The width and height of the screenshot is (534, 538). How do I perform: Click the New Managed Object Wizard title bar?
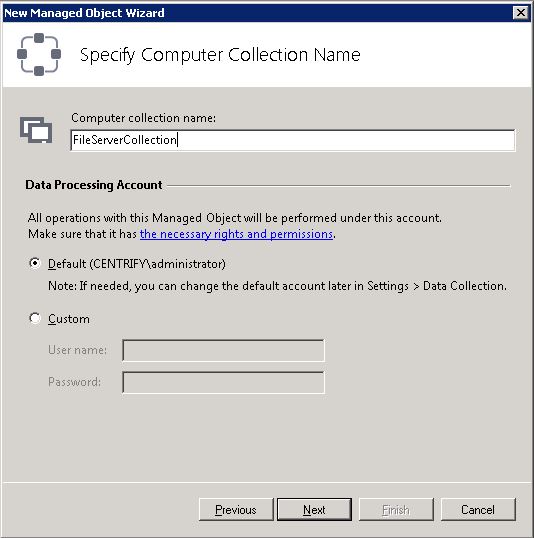click(x=257, y=13)
